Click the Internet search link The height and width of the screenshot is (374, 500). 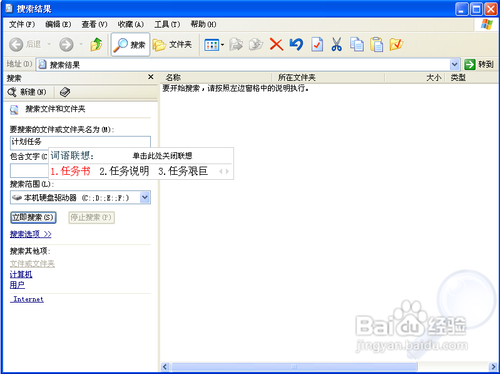click(27, 299)
